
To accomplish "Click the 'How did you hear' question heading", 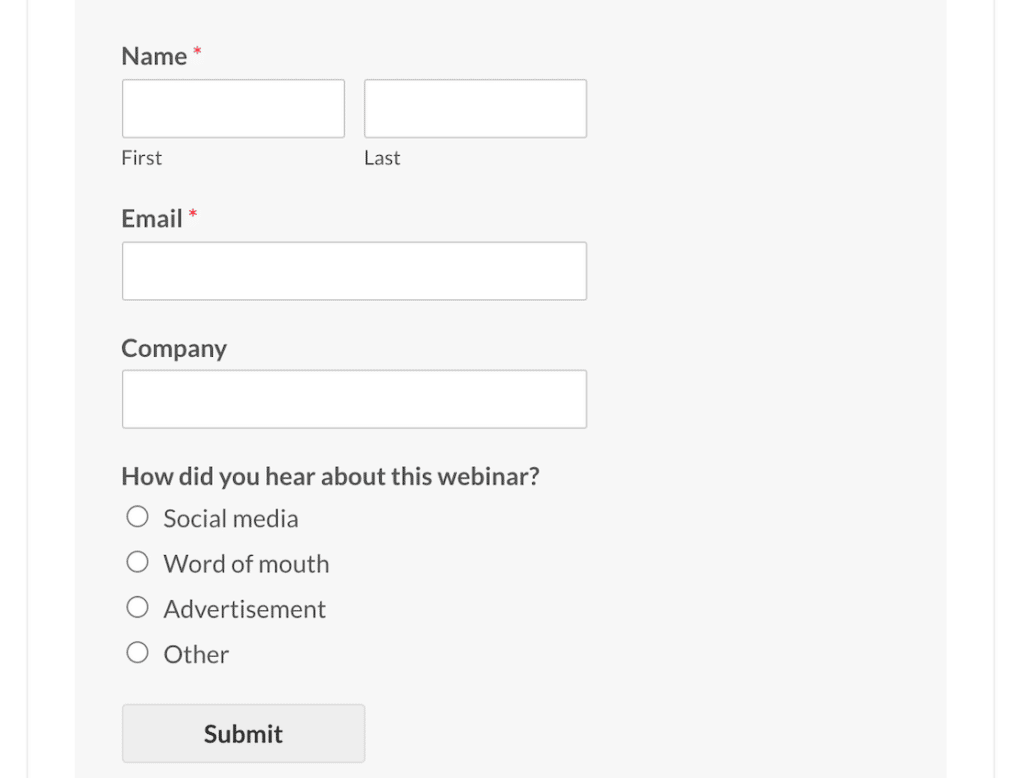I will 330,477.
